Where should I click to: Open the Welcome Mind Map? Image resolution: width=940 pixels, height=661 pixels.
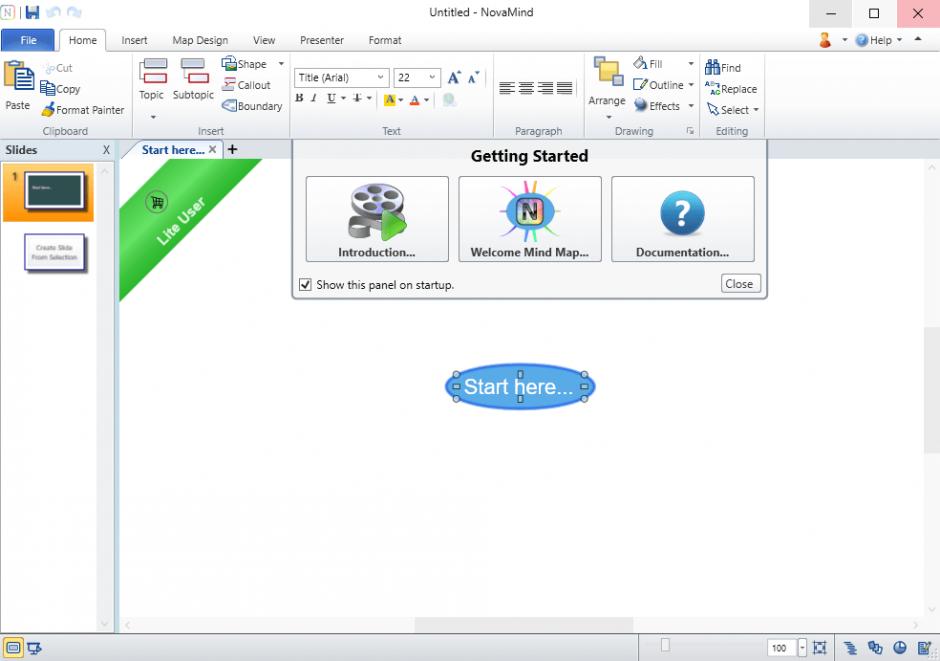pyautogui.click(x=530, y=219)
